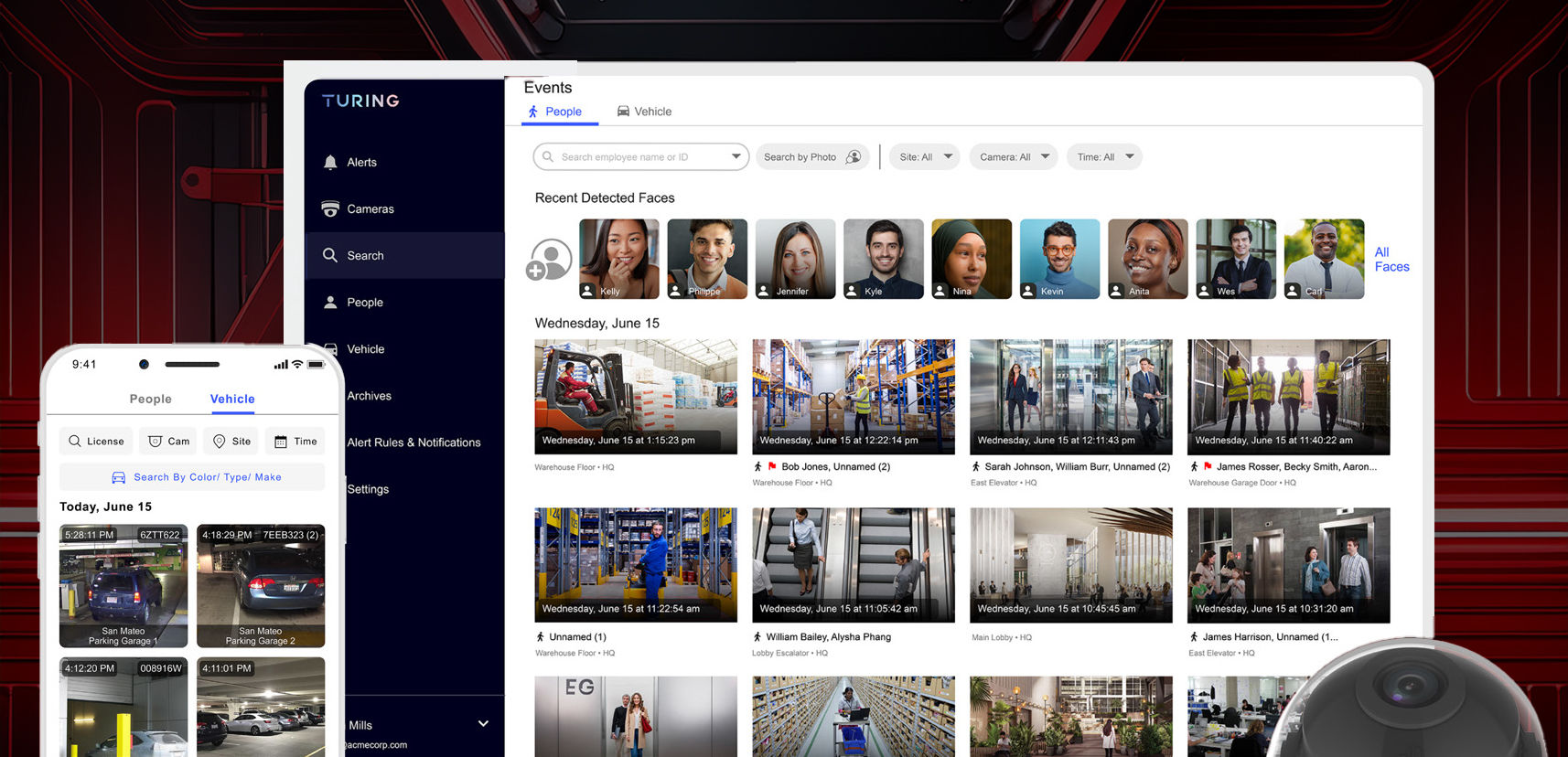Click person icon beside William Bailey event
This screenshot has height=757, width=1568.
coord(757,637)
